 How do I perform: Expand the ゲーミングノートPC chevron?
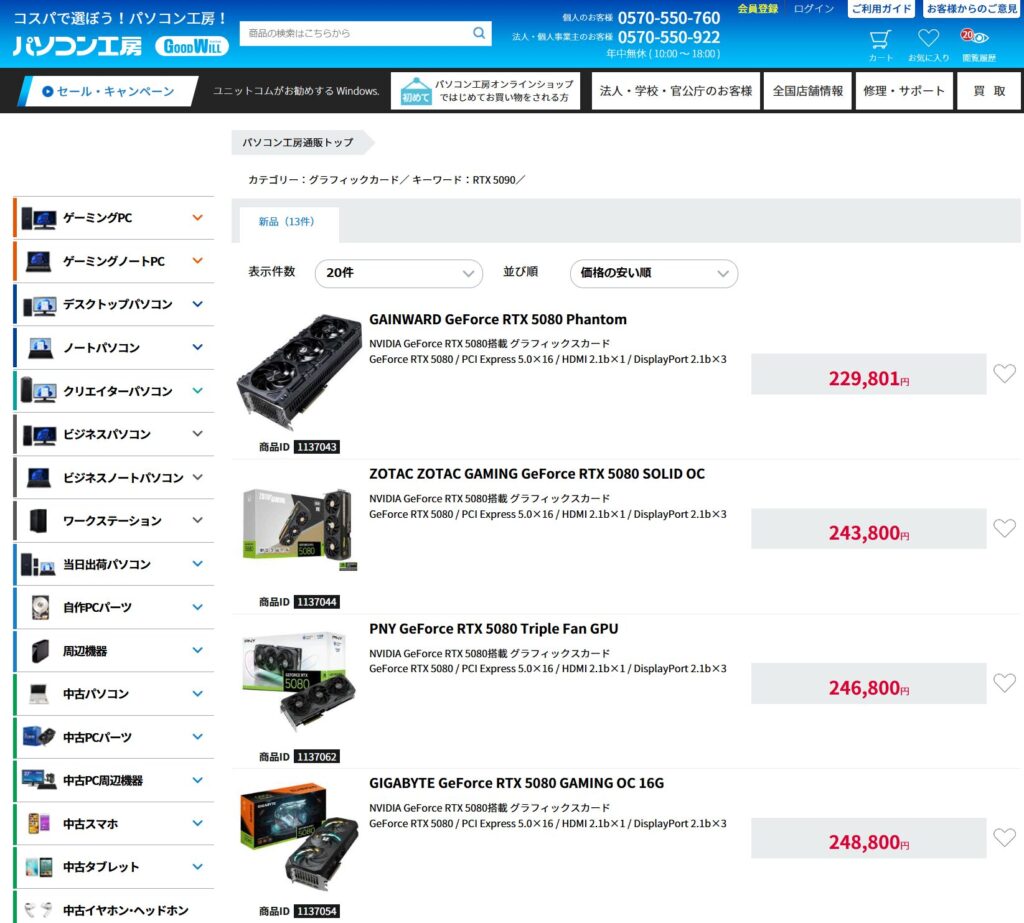pos(197,261)
